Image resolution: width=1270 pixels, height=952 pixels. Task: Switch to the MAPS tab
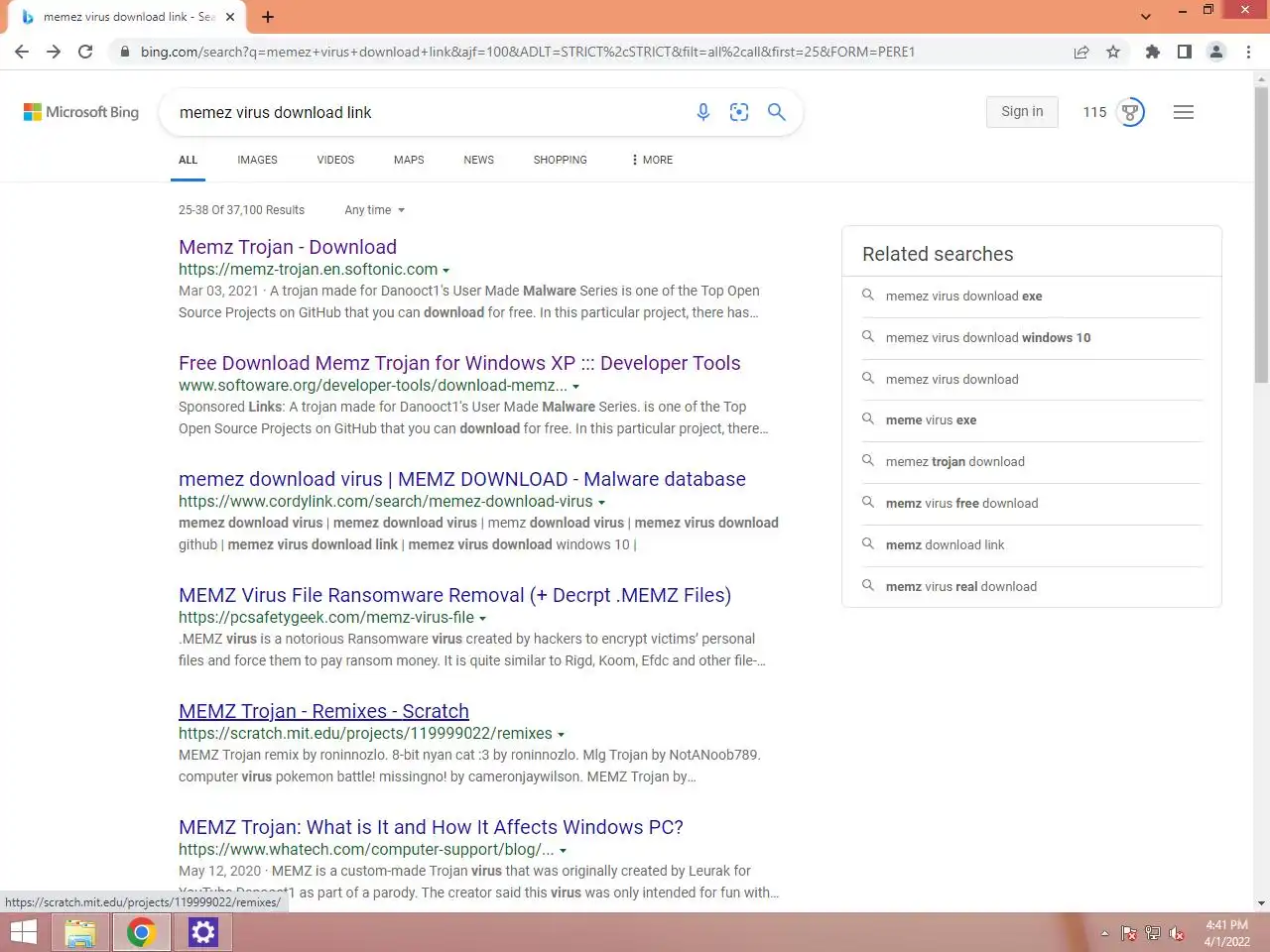(x=409, y=160)
